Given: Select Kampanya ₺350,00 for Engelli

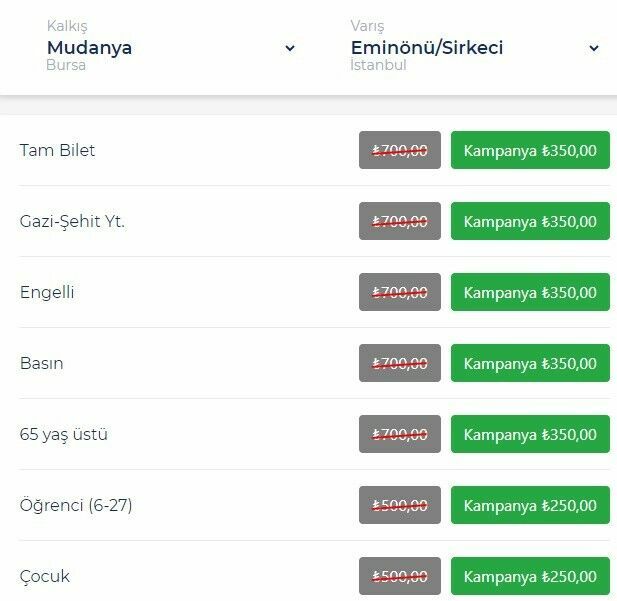Looking at the screenshot, I should pos(530,293).
